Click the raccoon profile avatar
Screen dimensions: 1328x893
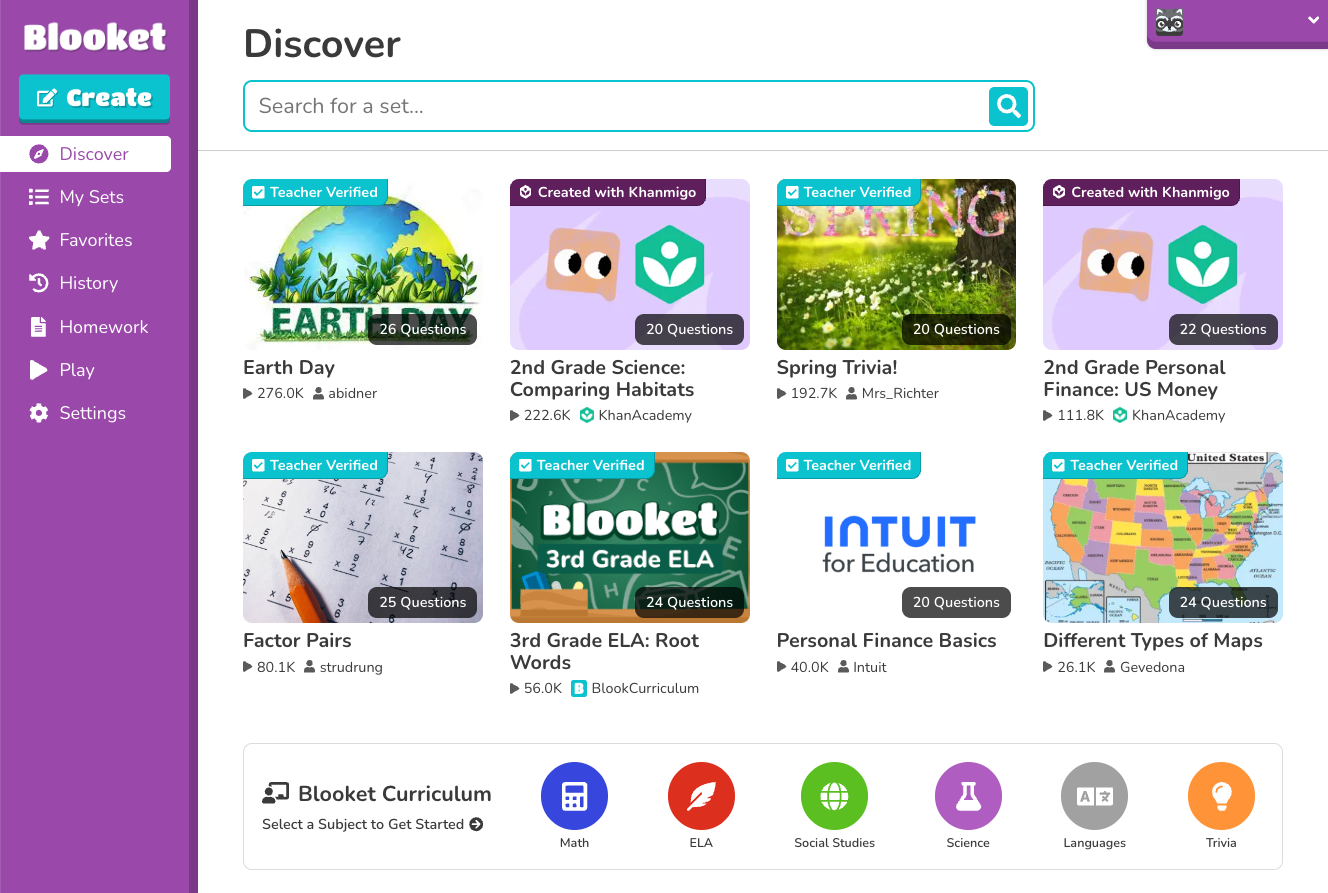pyautogui.click(x=1170, y=21)
